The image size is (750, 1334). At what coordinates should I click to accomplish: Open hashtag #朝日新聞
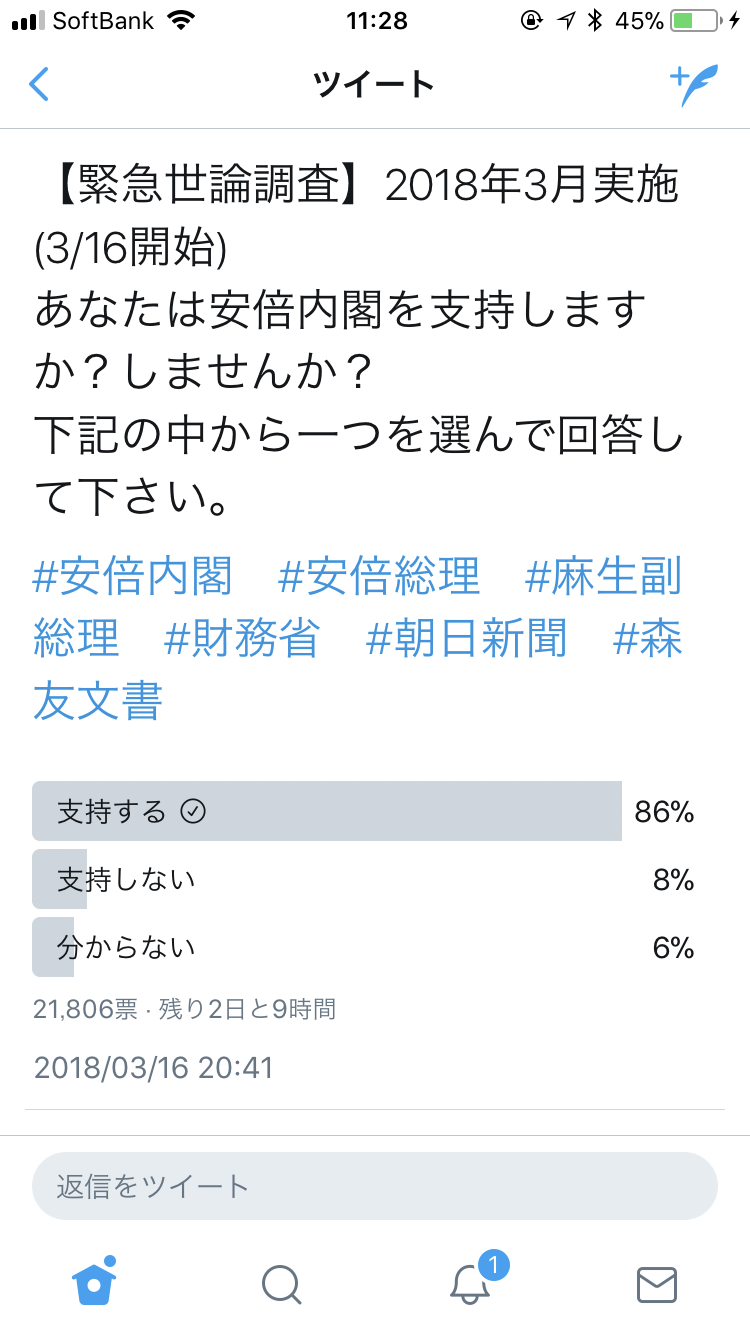pyautogui.click(x=466, y=638)
